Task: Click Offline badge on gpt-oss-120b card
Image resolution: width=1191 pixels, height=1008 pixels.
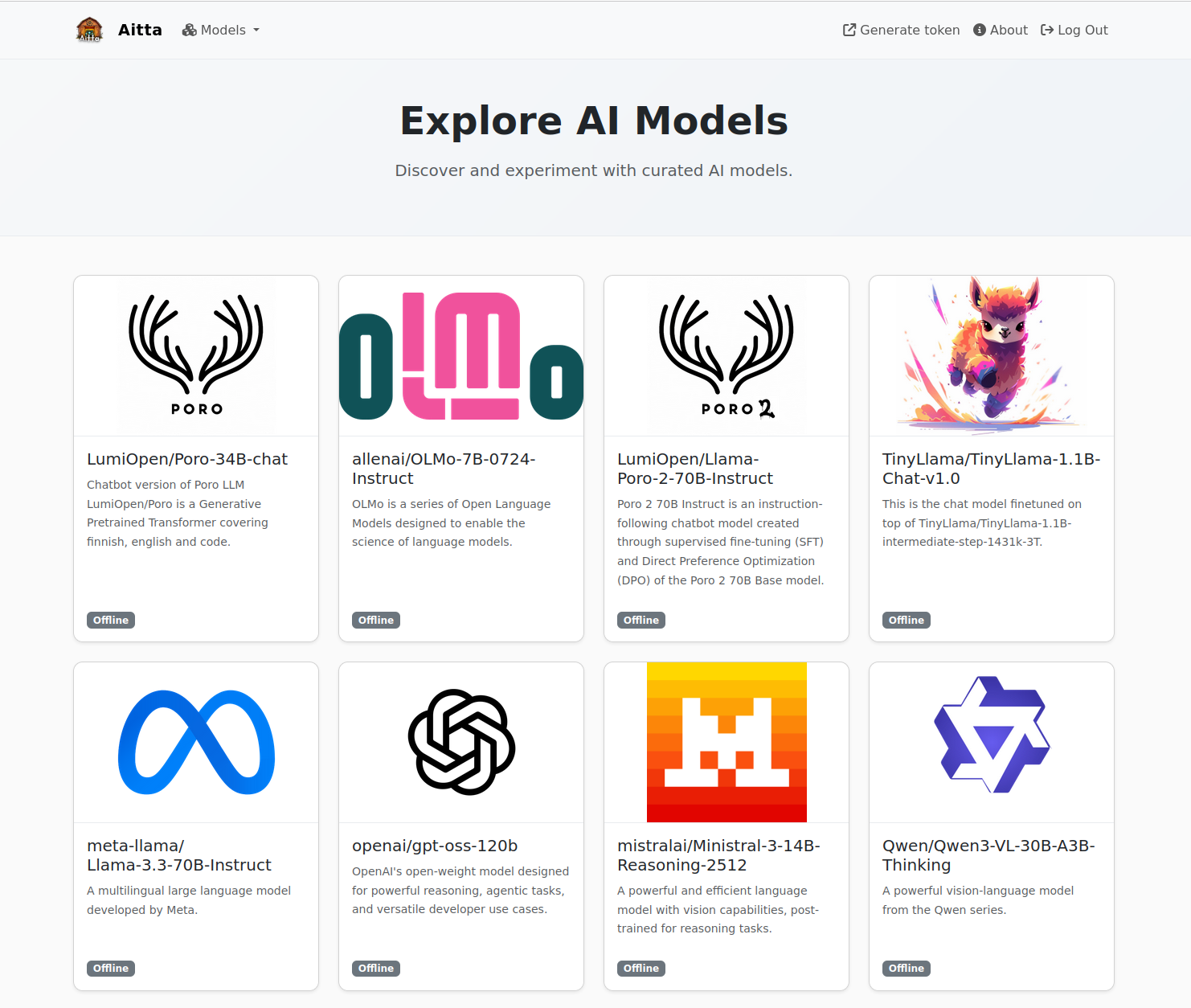Action: click(x=376, y=968)
